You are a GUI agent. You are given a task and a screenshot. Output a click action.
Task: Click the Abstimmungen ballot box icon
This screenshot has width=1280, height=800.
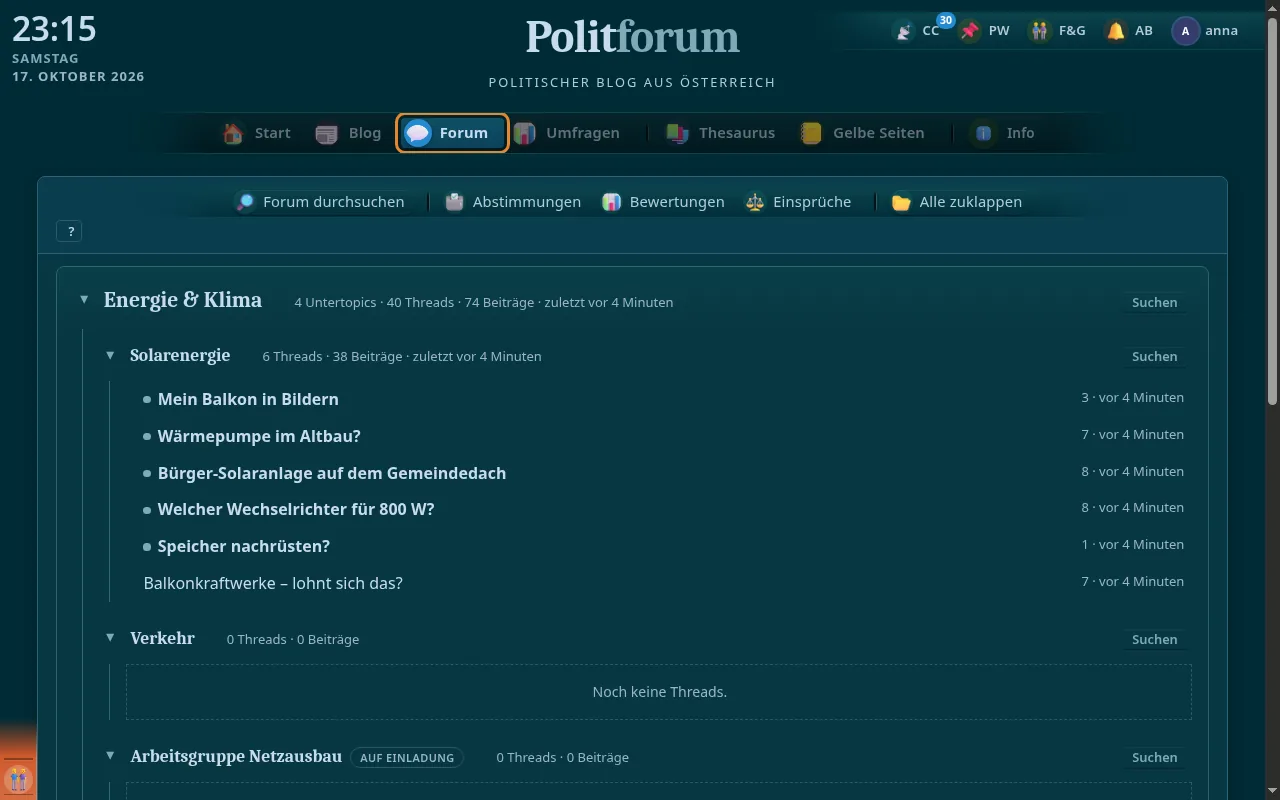point(455,202)
